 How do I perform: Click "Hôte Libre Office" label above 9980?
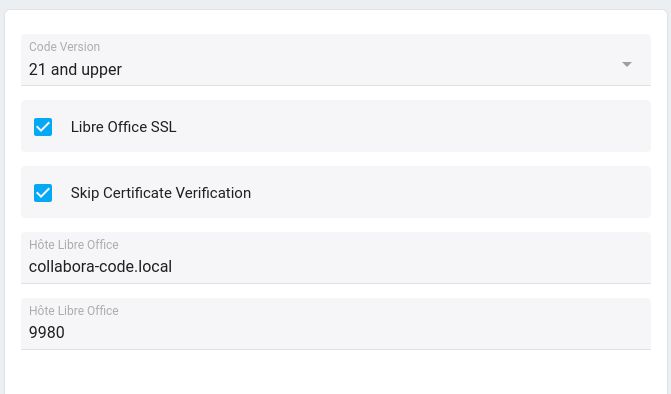tap(74, 311)
